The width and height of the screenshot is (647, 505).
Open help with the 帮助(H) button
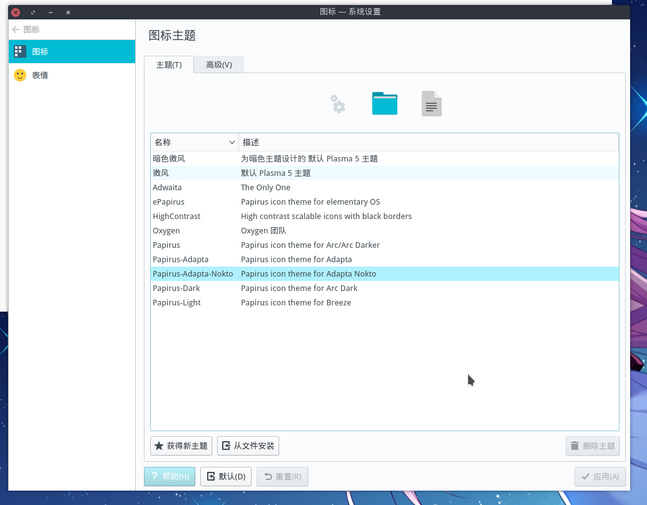170,477
